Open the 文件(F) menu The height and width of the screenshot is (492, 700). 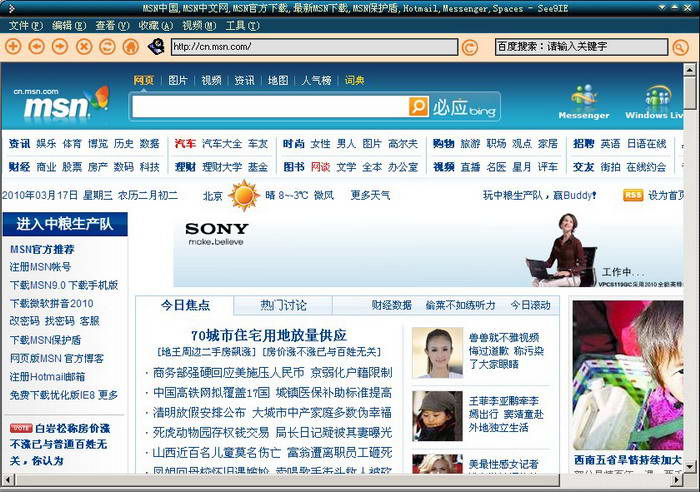(26, 26)
